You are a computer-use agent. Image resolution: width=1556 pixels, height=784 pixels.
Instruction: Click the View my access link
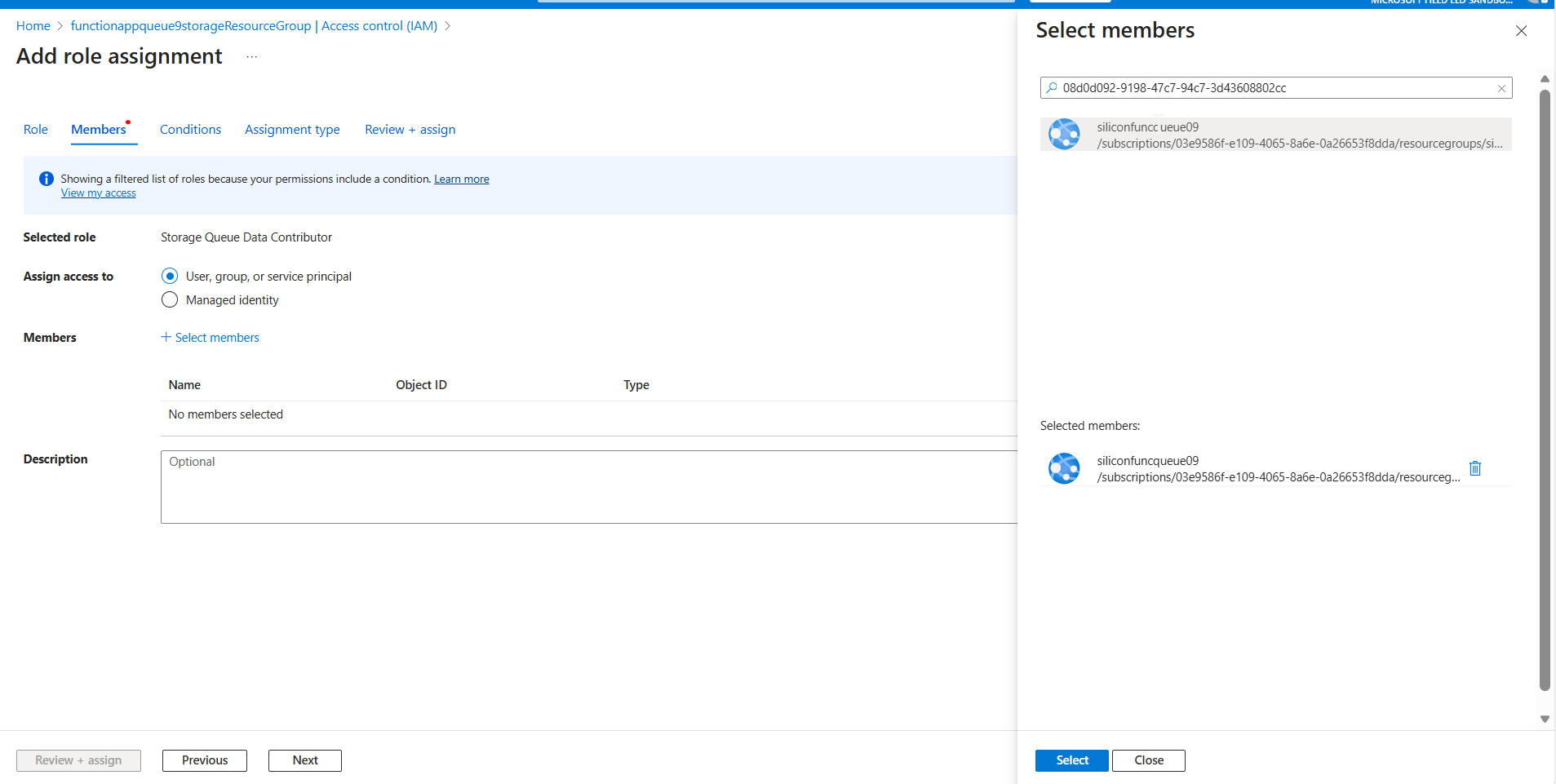click(99, 193)
